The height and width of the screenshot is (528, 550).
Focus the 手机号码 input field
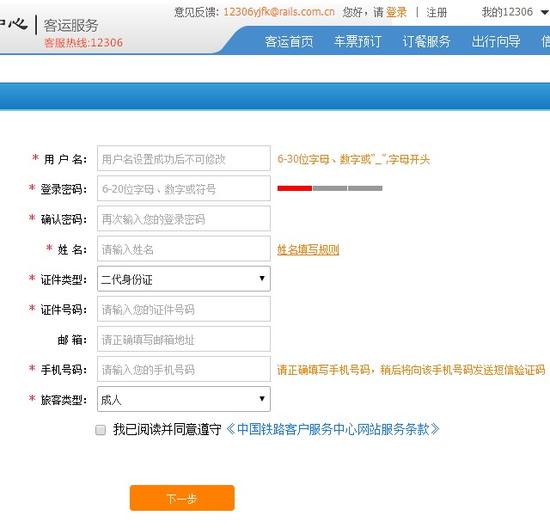point(184,369)
